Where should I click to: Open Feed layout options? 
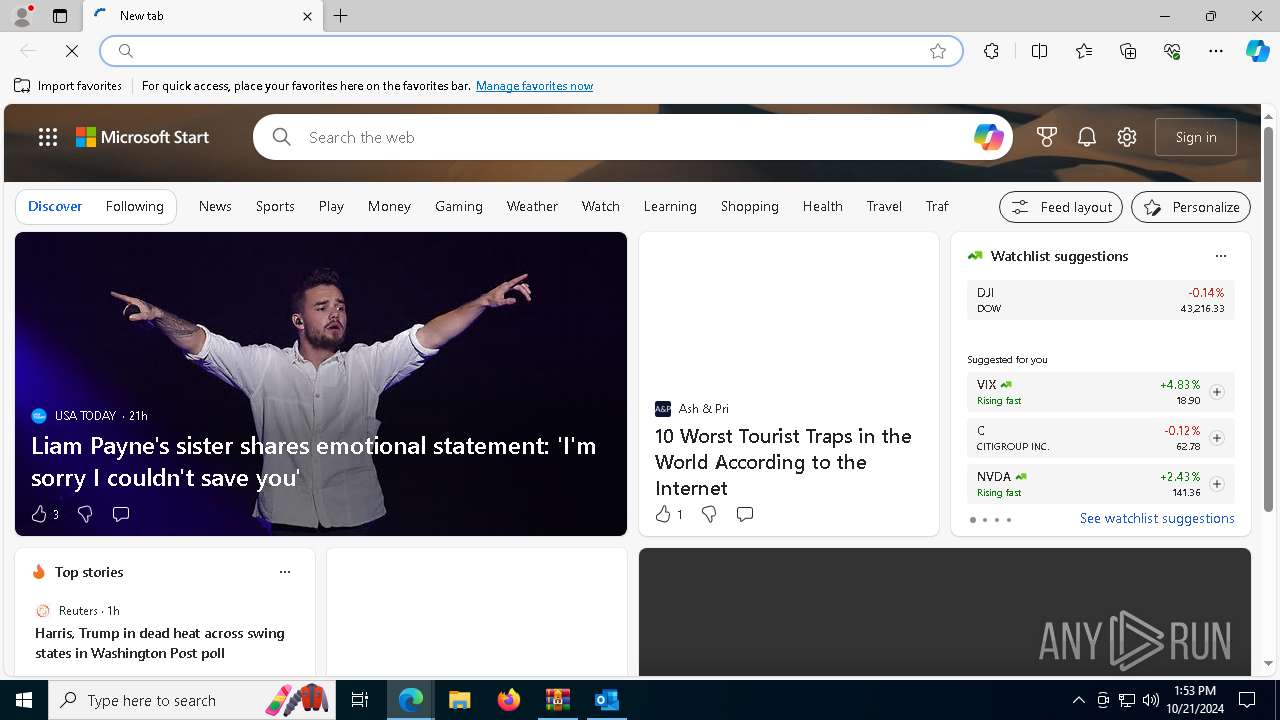pyautogui.click(x=1061, y=207)
